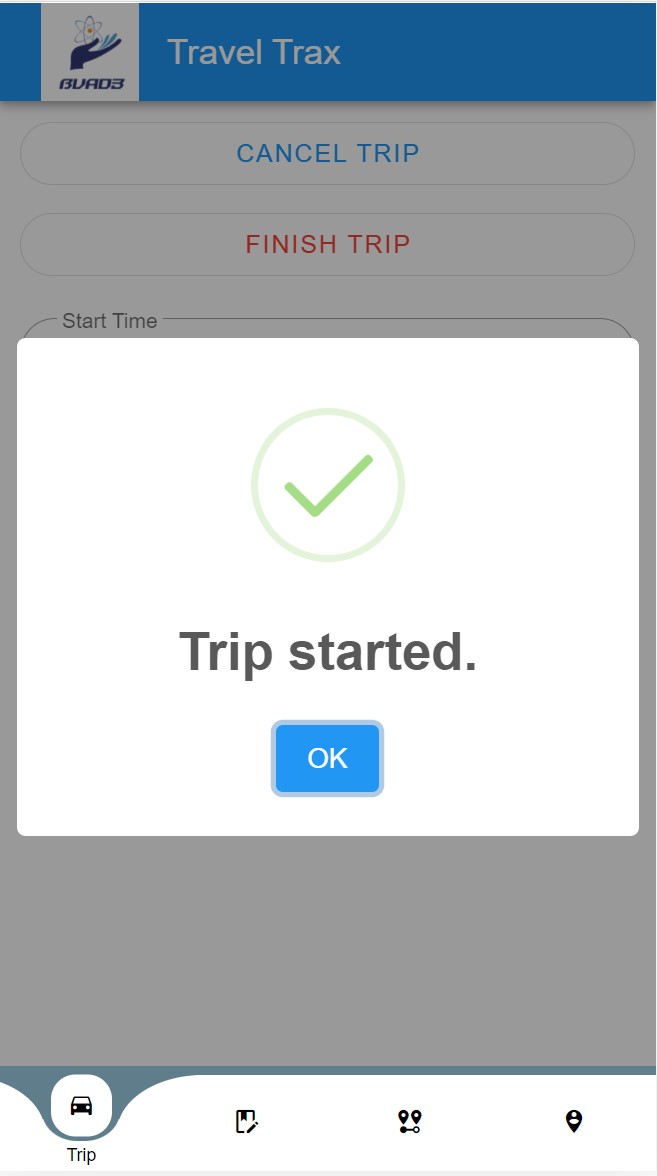Click the white dialog area beside the OK button
This screenshot has width=657, height=1176.
coord(500,759)
